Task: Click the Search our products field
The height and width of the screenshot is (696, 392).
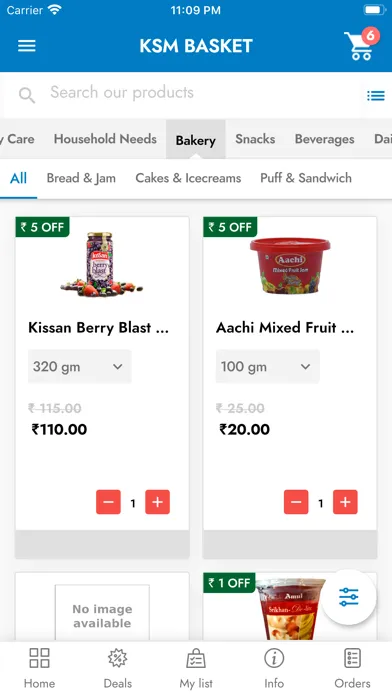Action: tap(182, 93)
